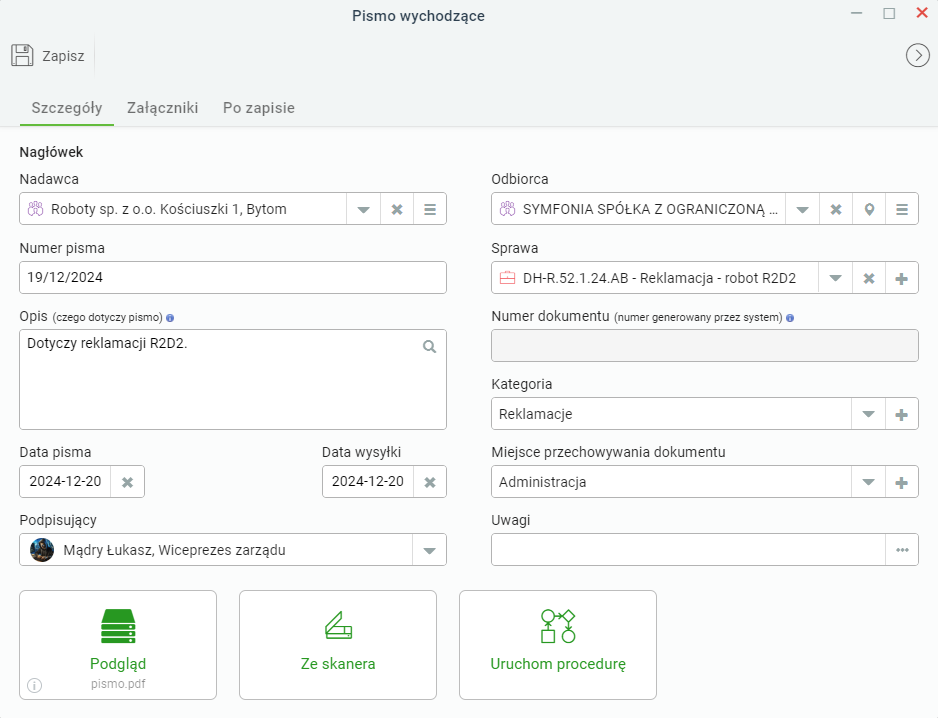Expand the Odbiorca dropdown
The width and height of the screenshot is (938, 718).
pyautogui.click(x=802, y=209)
